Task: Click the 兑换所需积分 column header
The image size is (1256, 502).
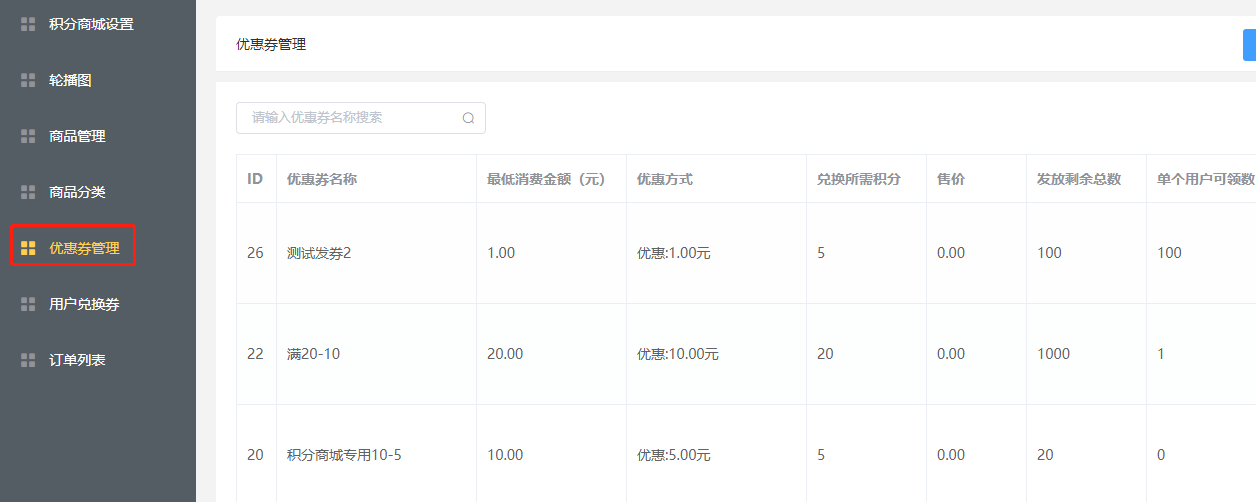Action: click(x=858, y=179)
